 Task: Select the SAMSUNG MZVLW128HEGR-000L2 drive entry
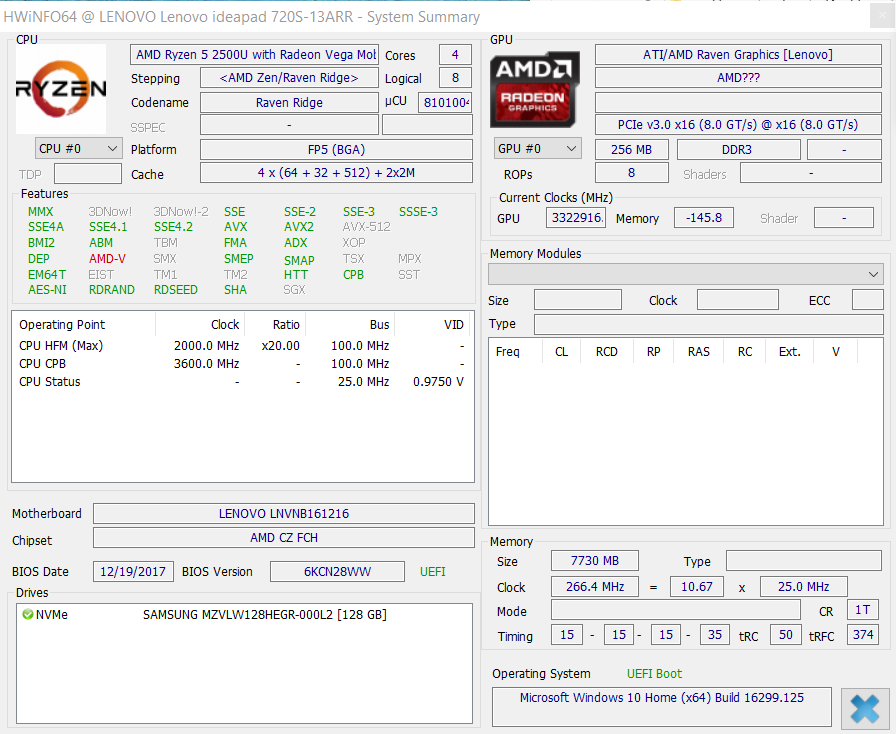244,615
